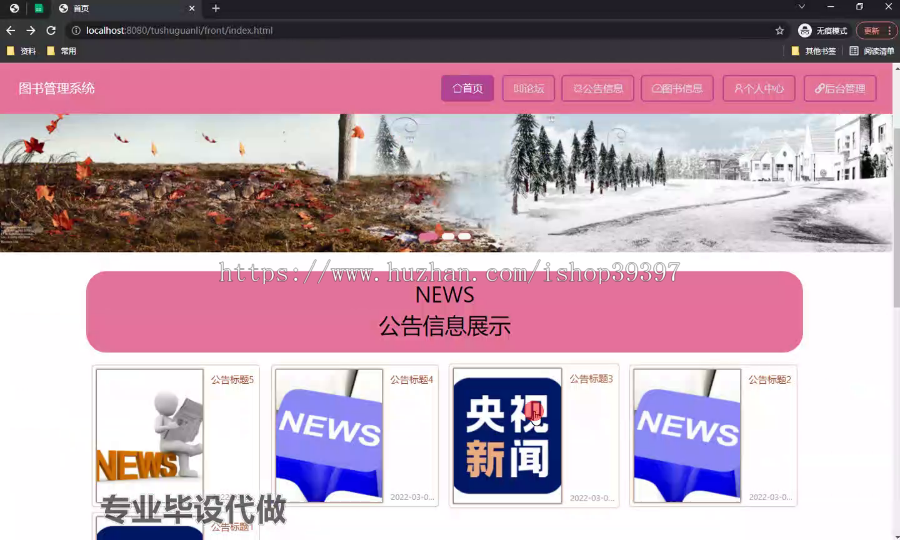The width and height of the screenshot is (900, 540).
Task: Open new browser tab with plus icon
Action: click(216, 8)
